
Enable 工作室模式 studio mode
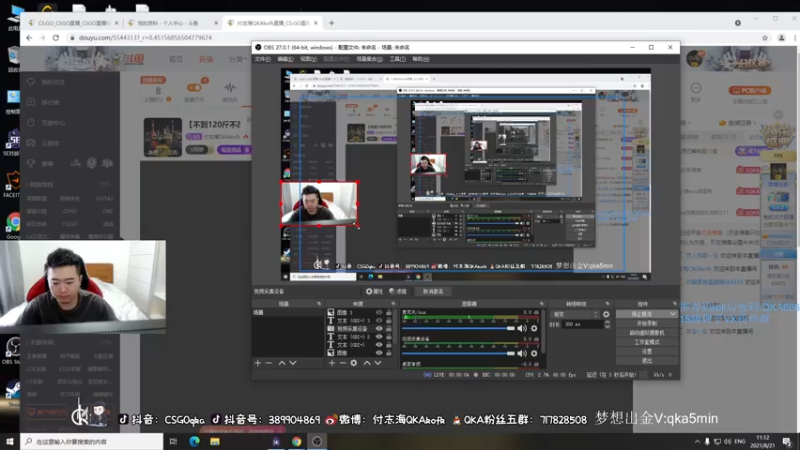tap(646, 342)
